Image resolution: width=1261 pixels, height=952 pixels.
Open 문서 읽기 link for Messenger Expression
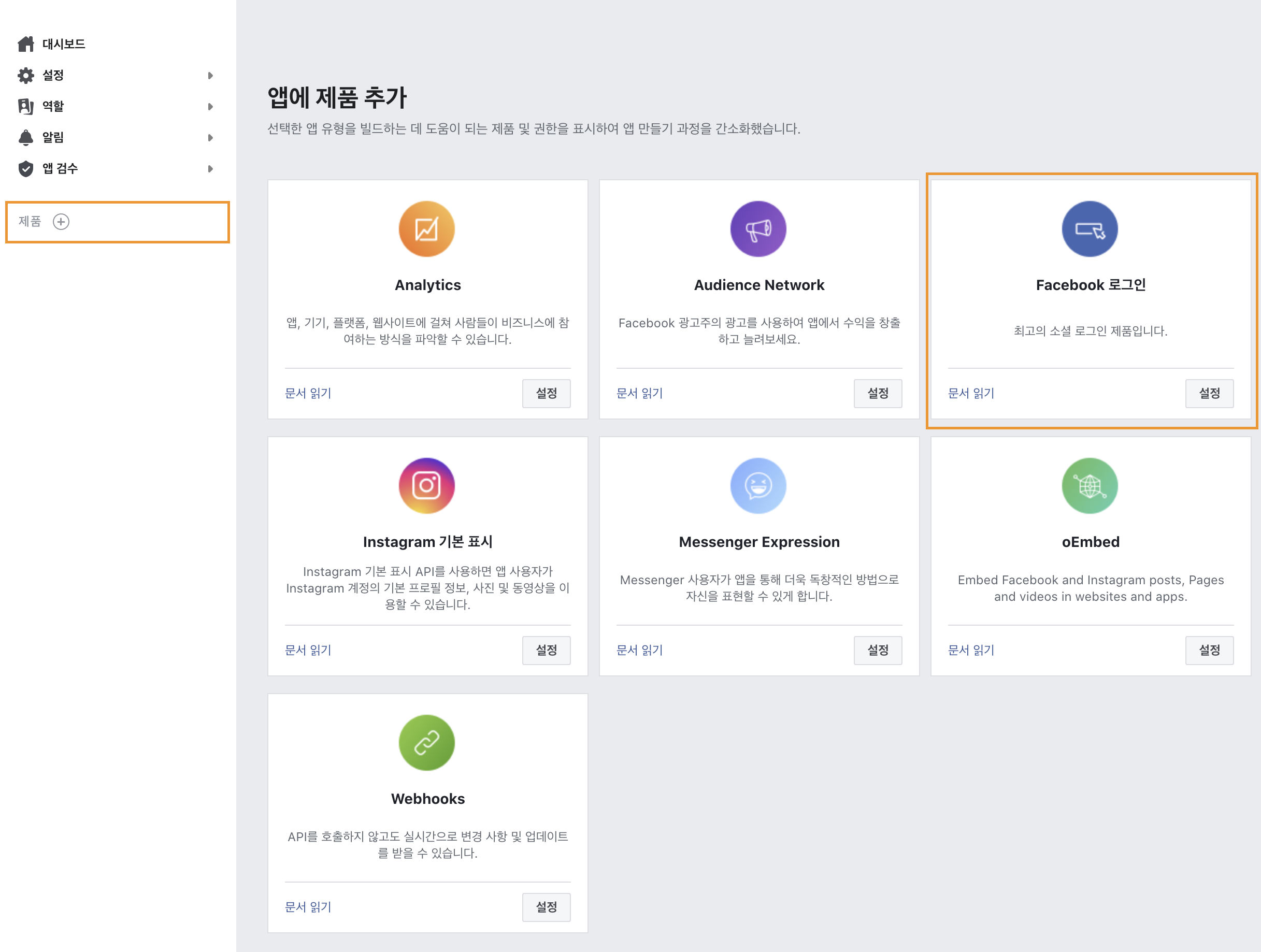[x=640, y=651]
